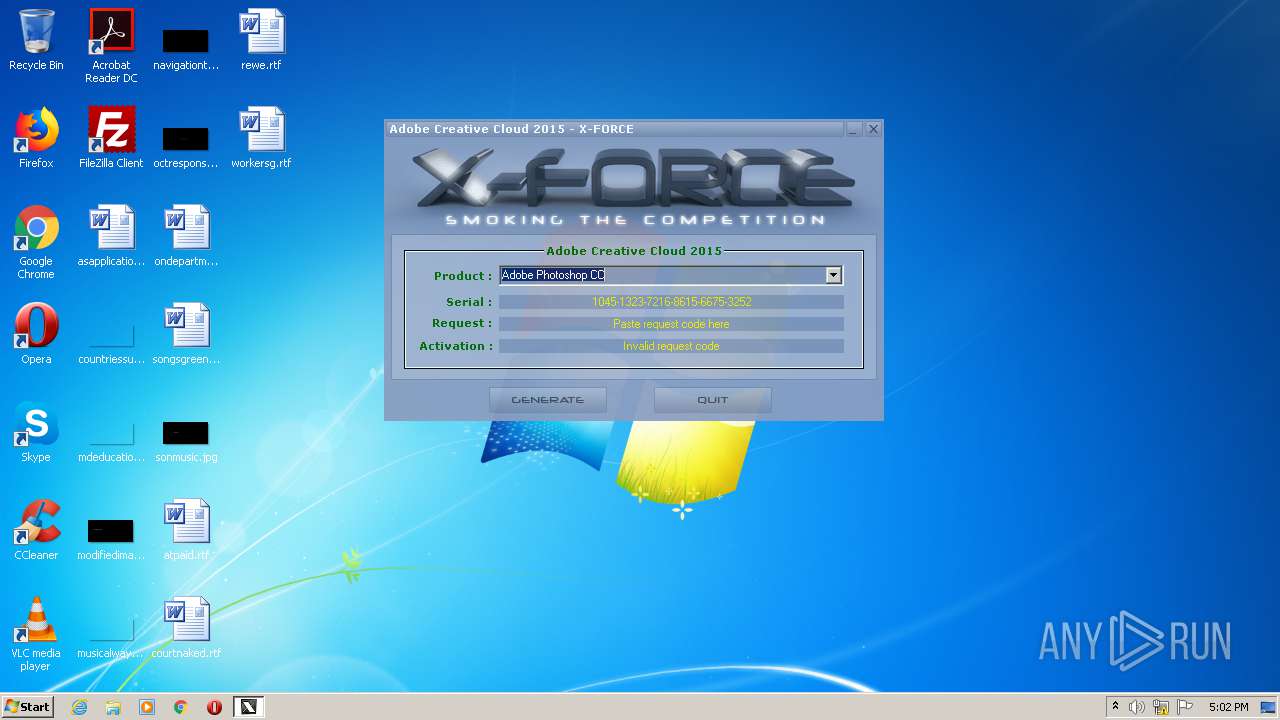This screenshot has height=720, width=1280.
Task: Select the navigationt... file icon
Action: pyautogui.click(x=186, y=49)
